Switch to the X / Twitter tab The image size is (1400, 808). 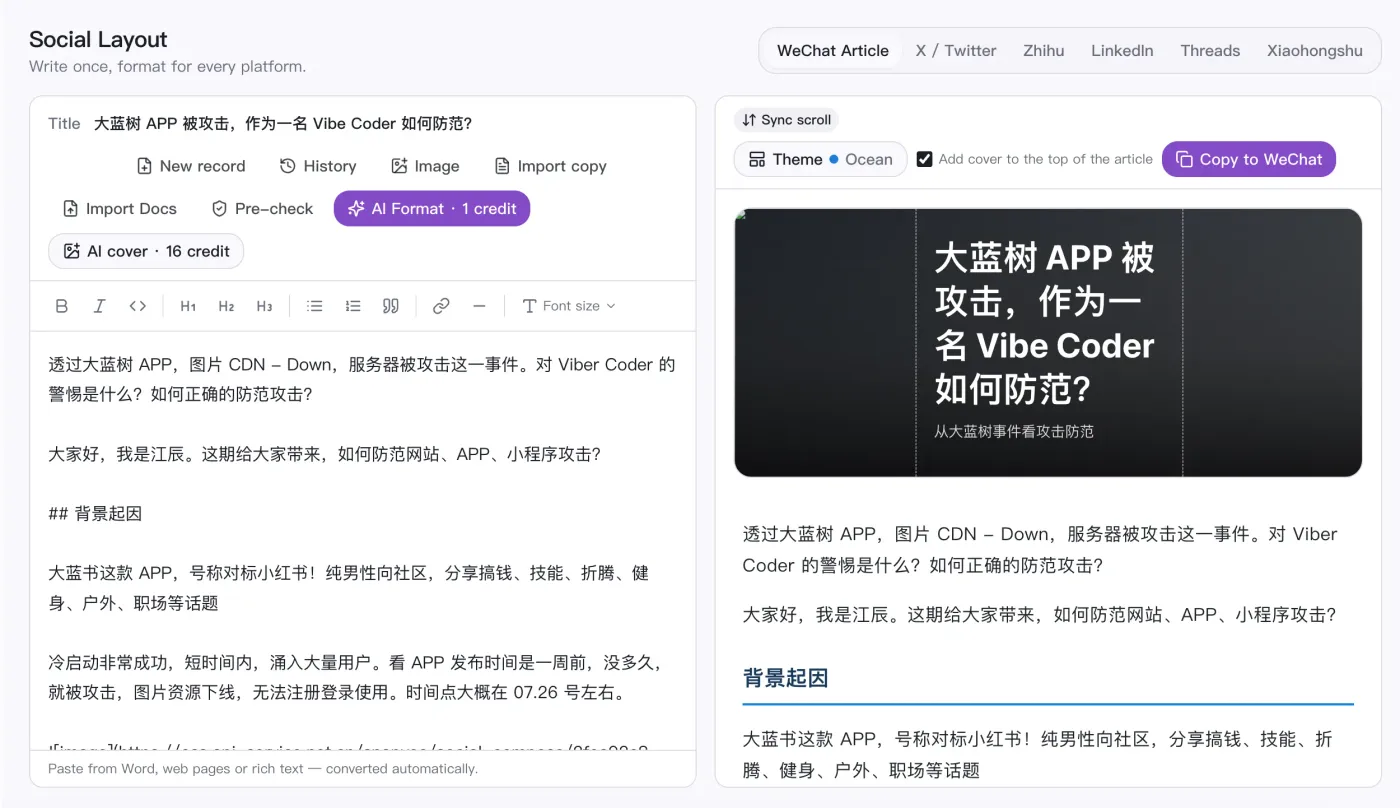(x=956, y=51)
